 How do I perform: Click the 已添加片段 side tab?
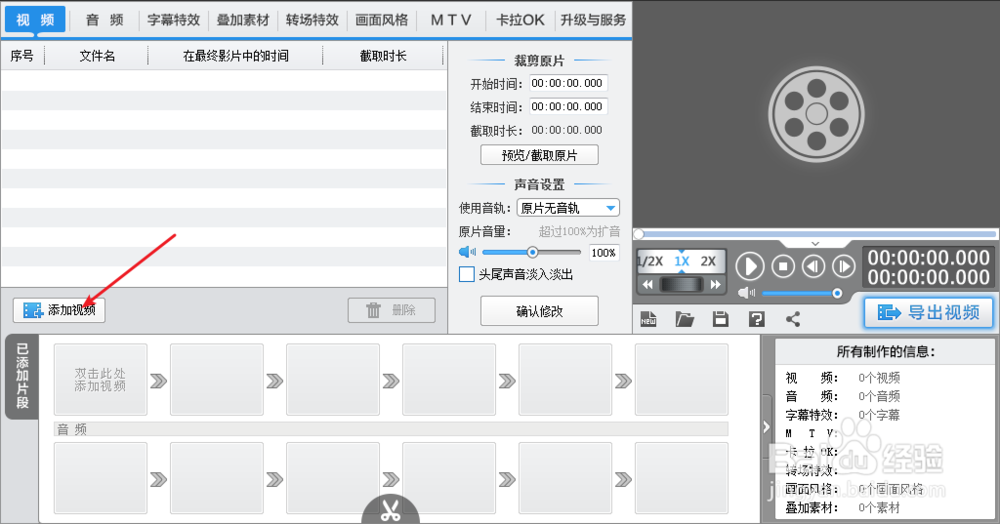click(22, 376)
